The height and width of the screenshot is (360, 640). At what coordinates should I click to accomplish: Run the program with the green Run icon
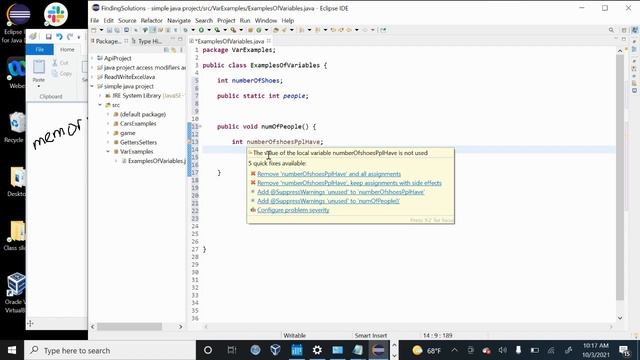pyautogui.click(x=201, y=30)
